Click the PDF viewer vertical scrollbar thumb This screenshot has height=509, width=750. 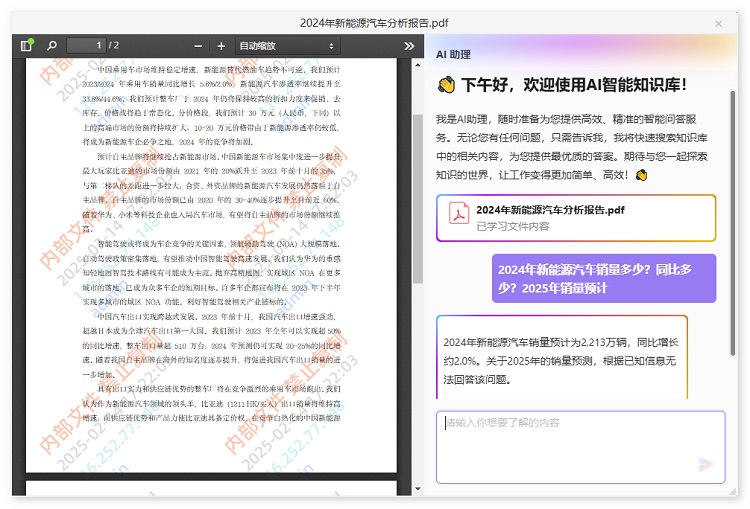(418, 199)
